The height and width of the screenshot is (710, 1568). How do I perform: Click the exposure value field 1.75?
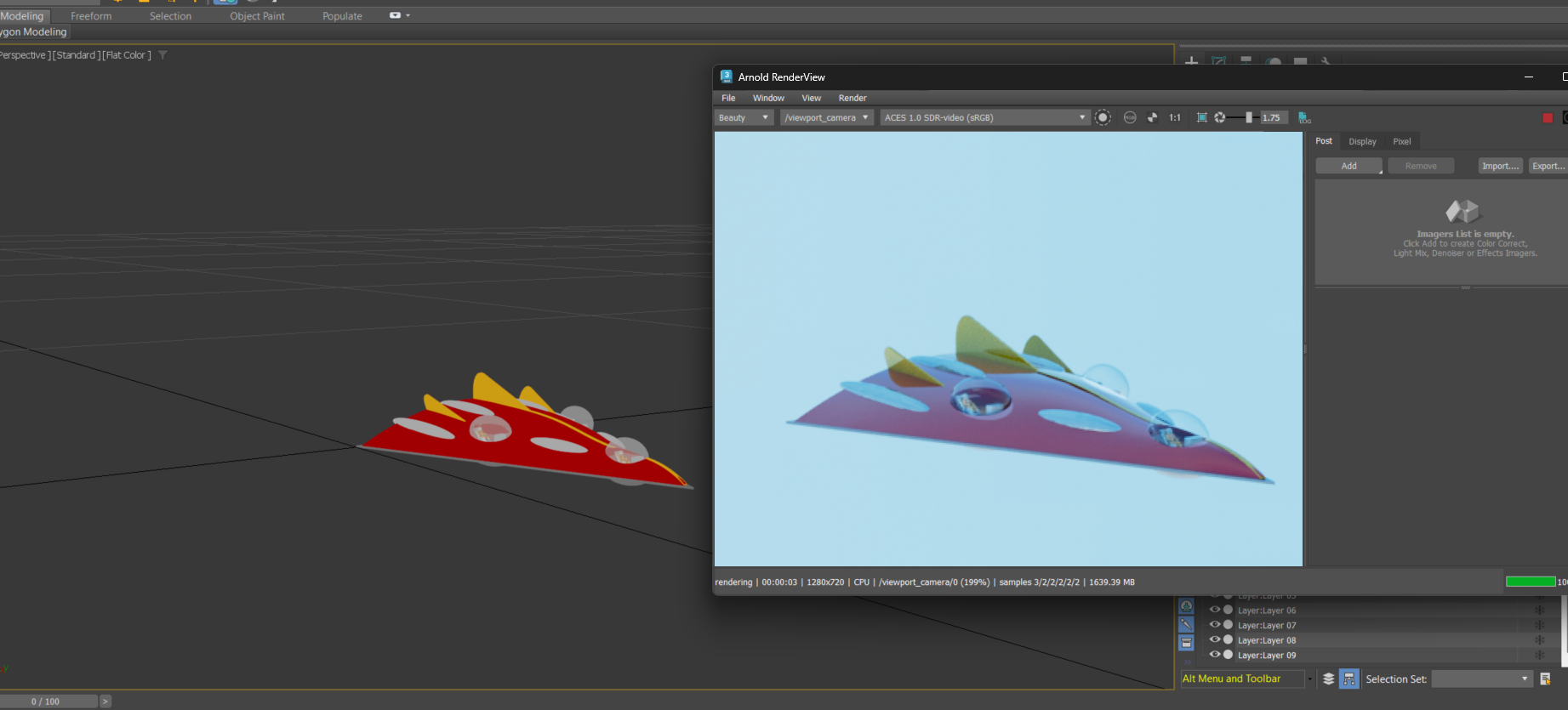(x=1273, y=117)
